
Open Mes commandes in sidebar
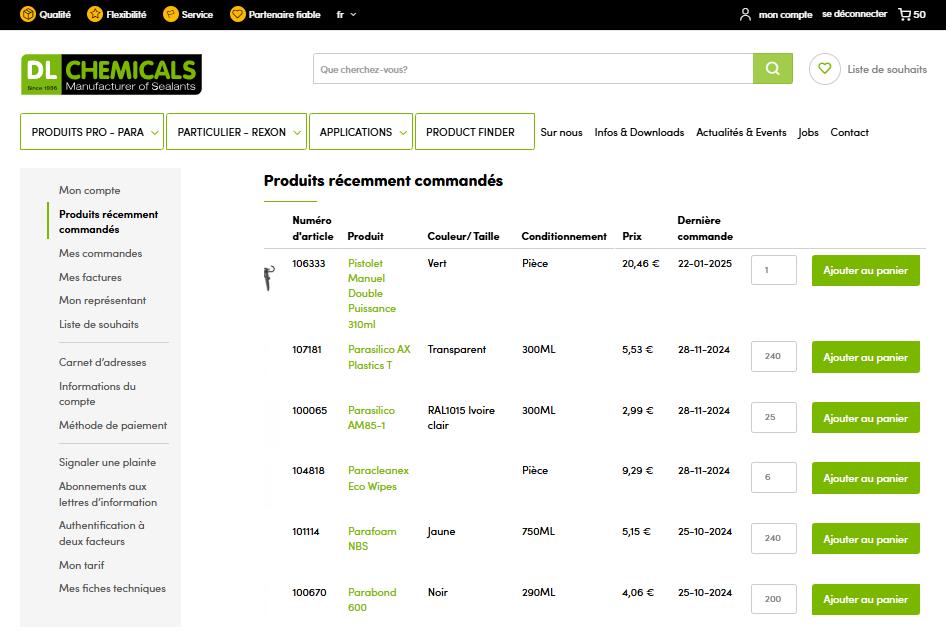coord(100,253)
